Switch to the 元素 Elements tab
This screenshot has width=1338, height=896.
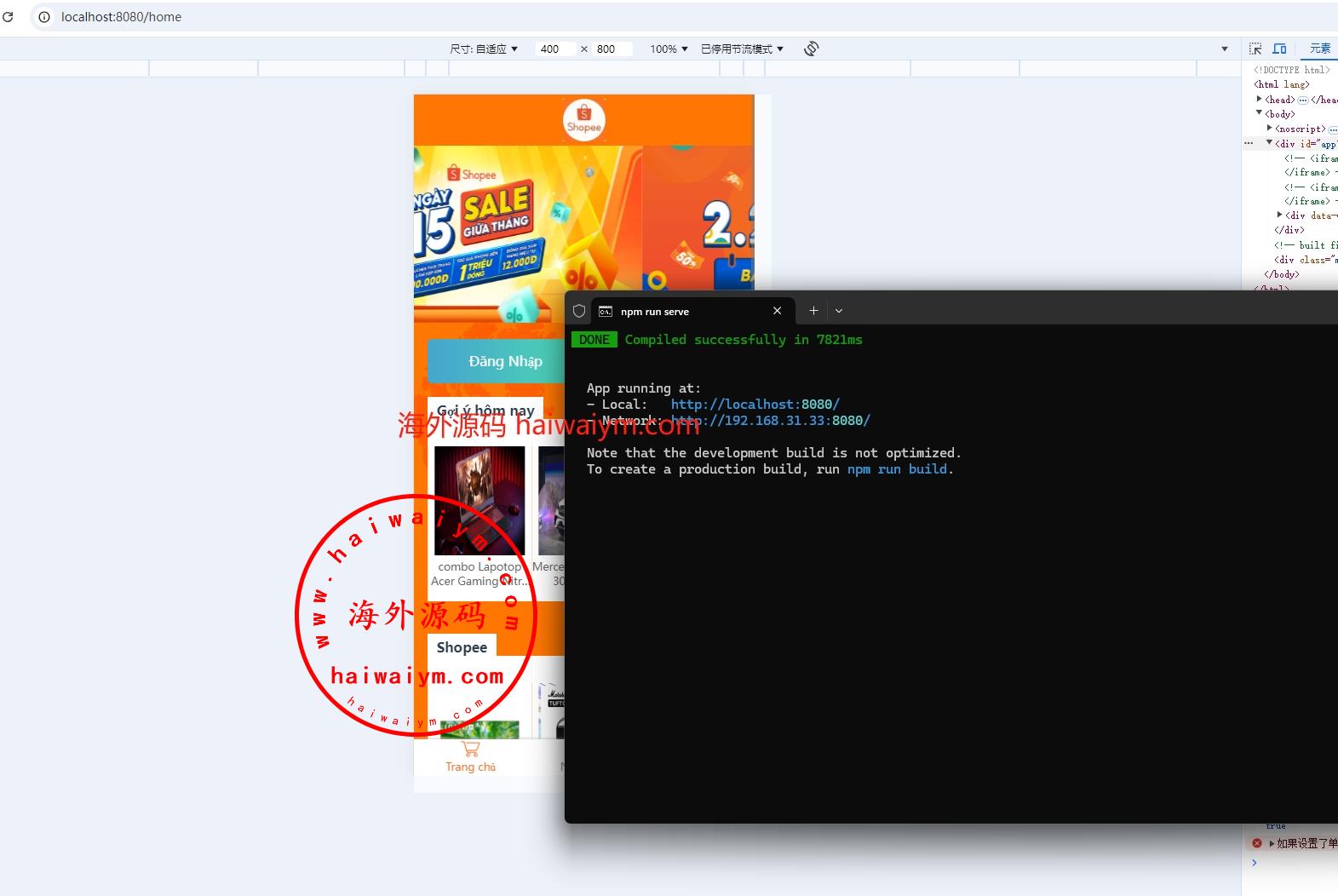coord(1319,49)
